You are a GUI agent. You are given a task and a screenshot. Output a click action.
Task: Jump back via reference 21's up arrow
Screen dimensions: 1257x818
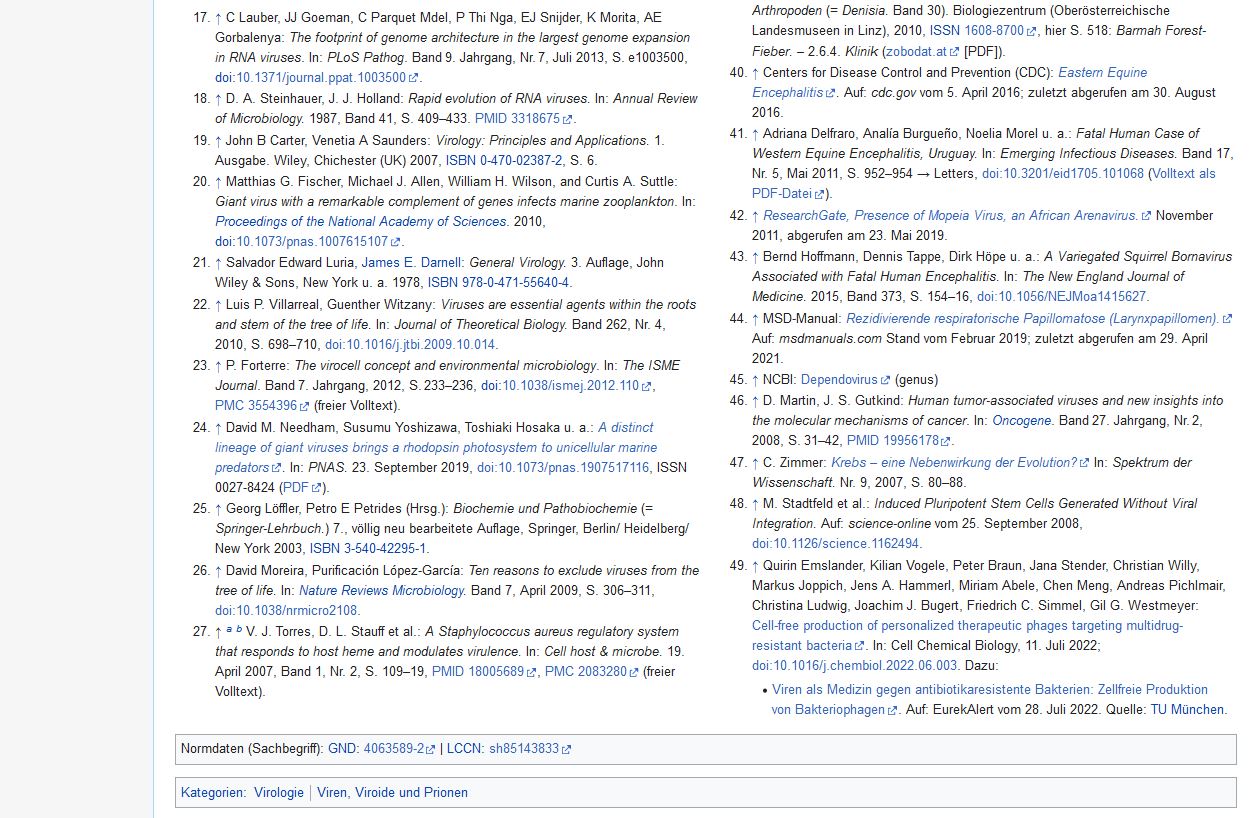pyautogui.click(x=219, y=263)
